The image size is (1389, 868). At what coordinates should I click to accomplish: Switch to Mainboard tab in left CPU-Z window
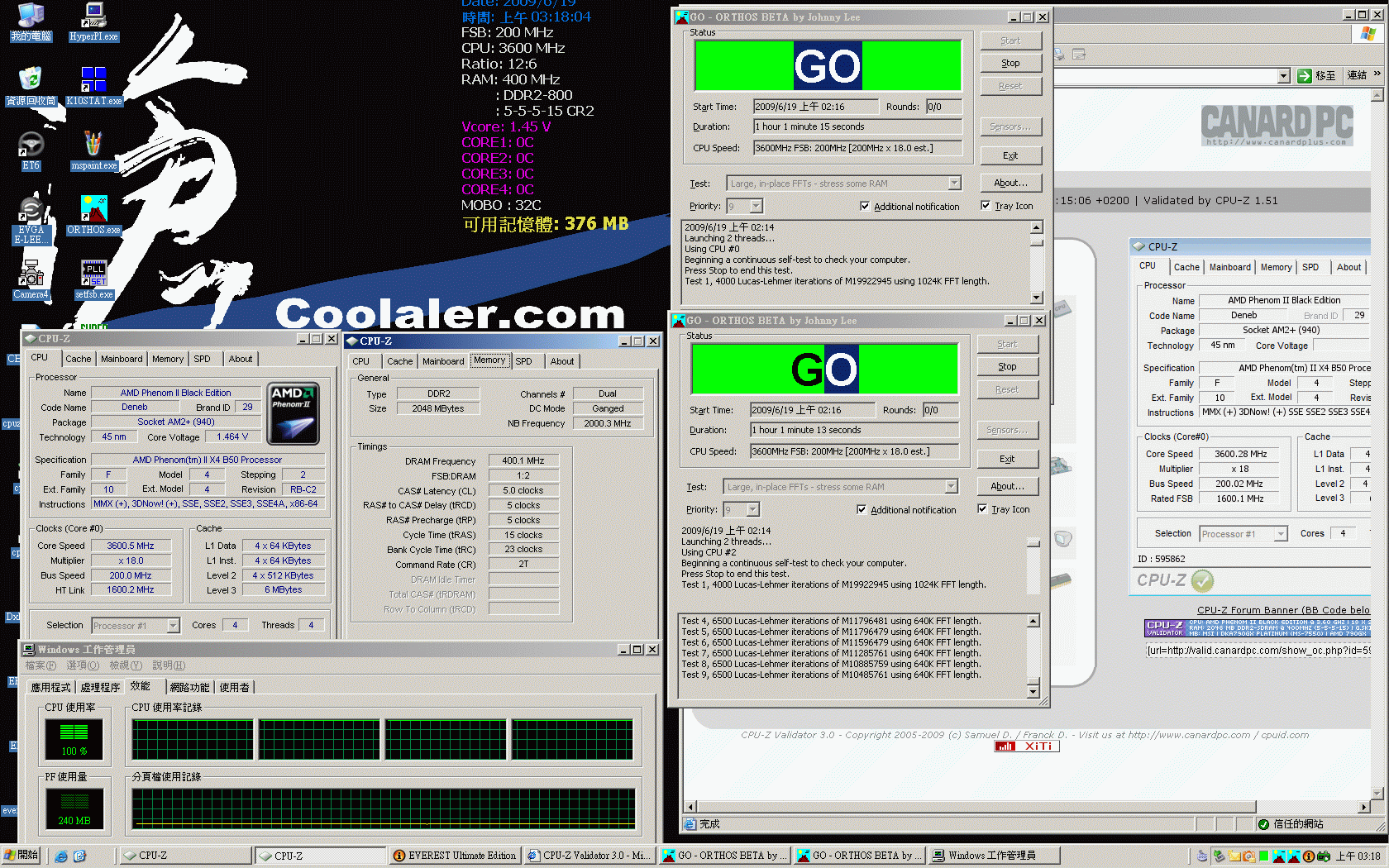122,359
